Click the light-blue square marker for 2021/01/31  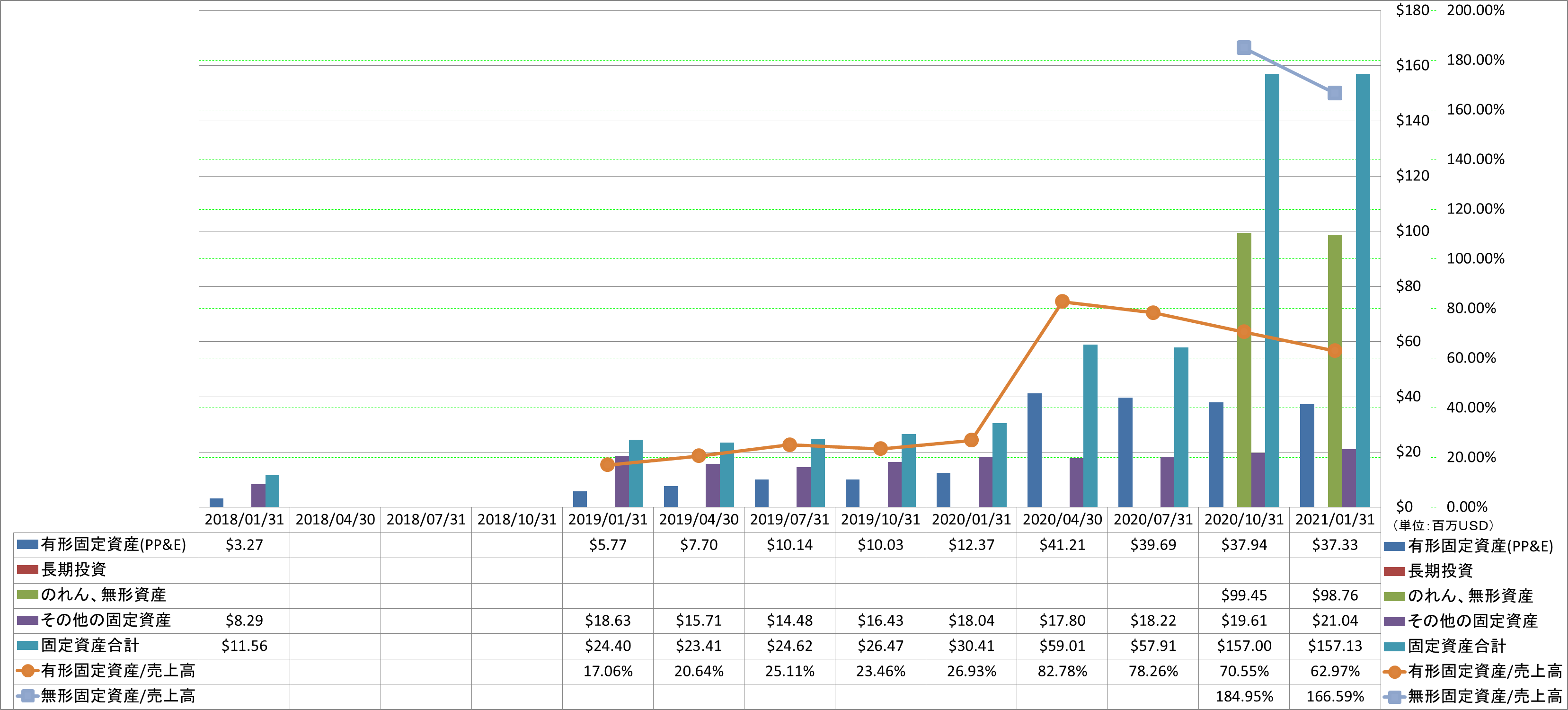pos(1335,93)
